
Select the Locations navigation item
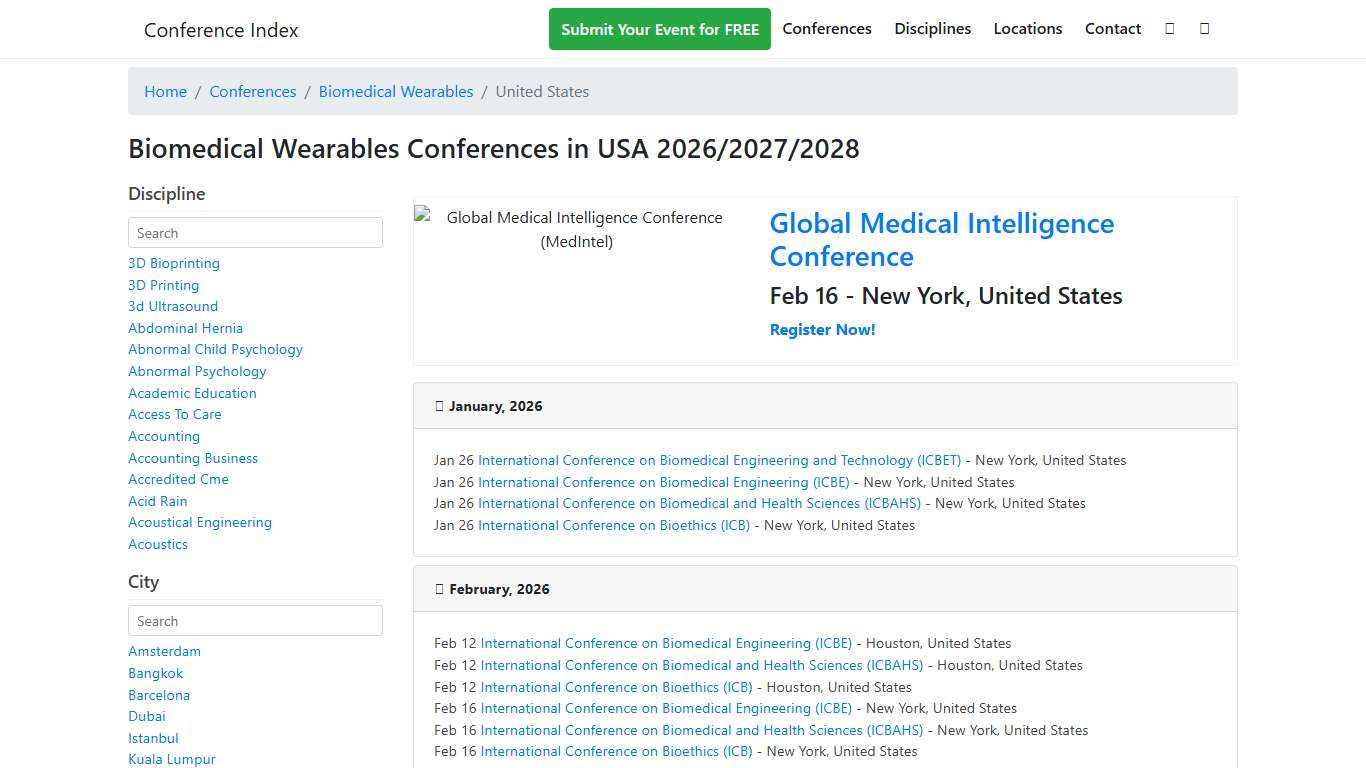pos(1028,29)
